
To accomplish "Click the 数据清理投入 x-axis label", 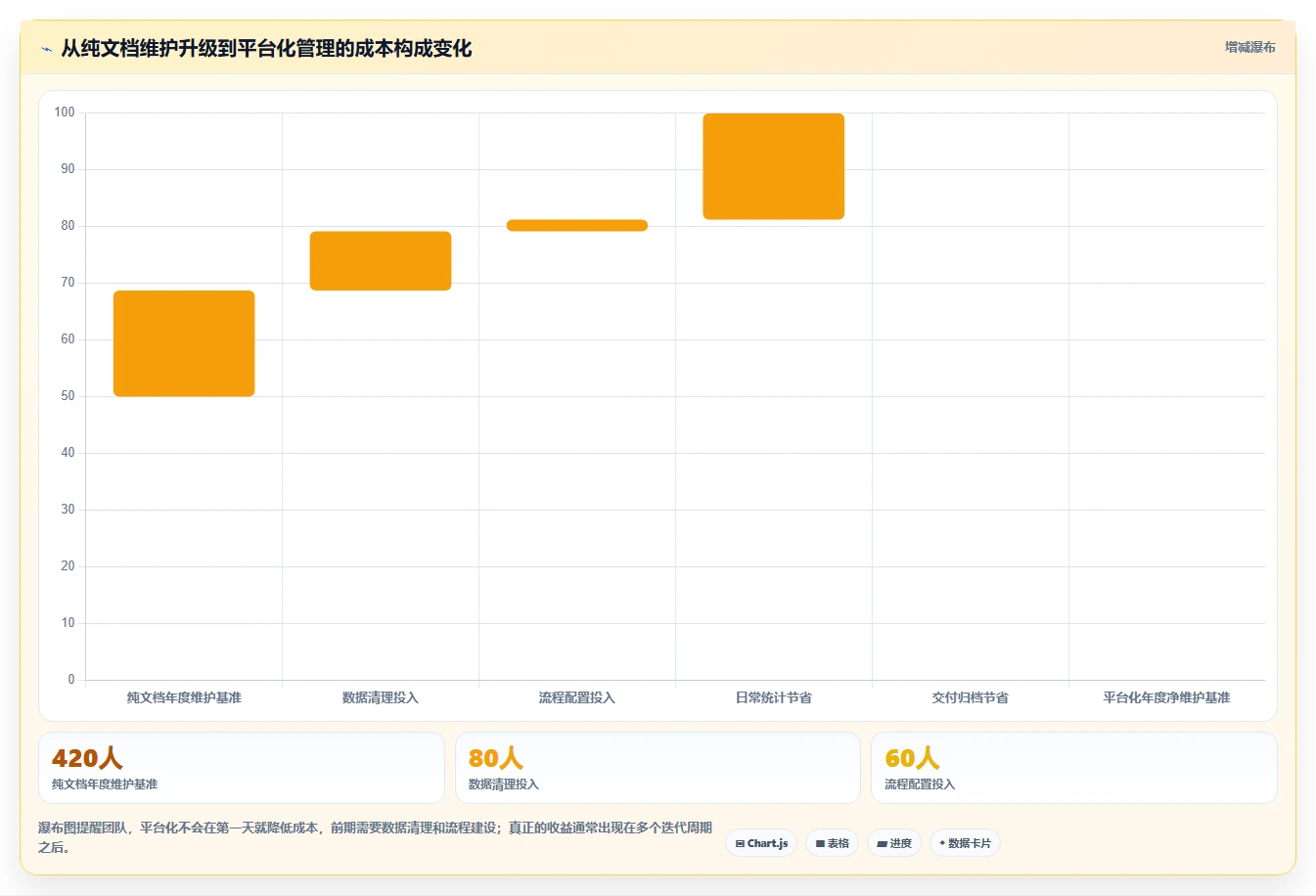I will tap(381, 697).
